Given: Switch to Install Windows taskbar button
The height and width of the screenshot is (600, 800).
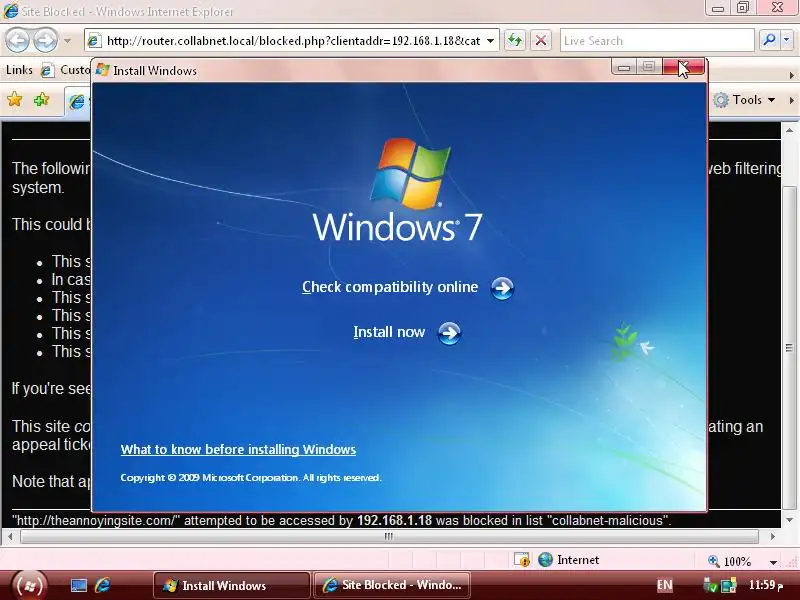Looking at the screenshot, I should [x=232, y=585].
